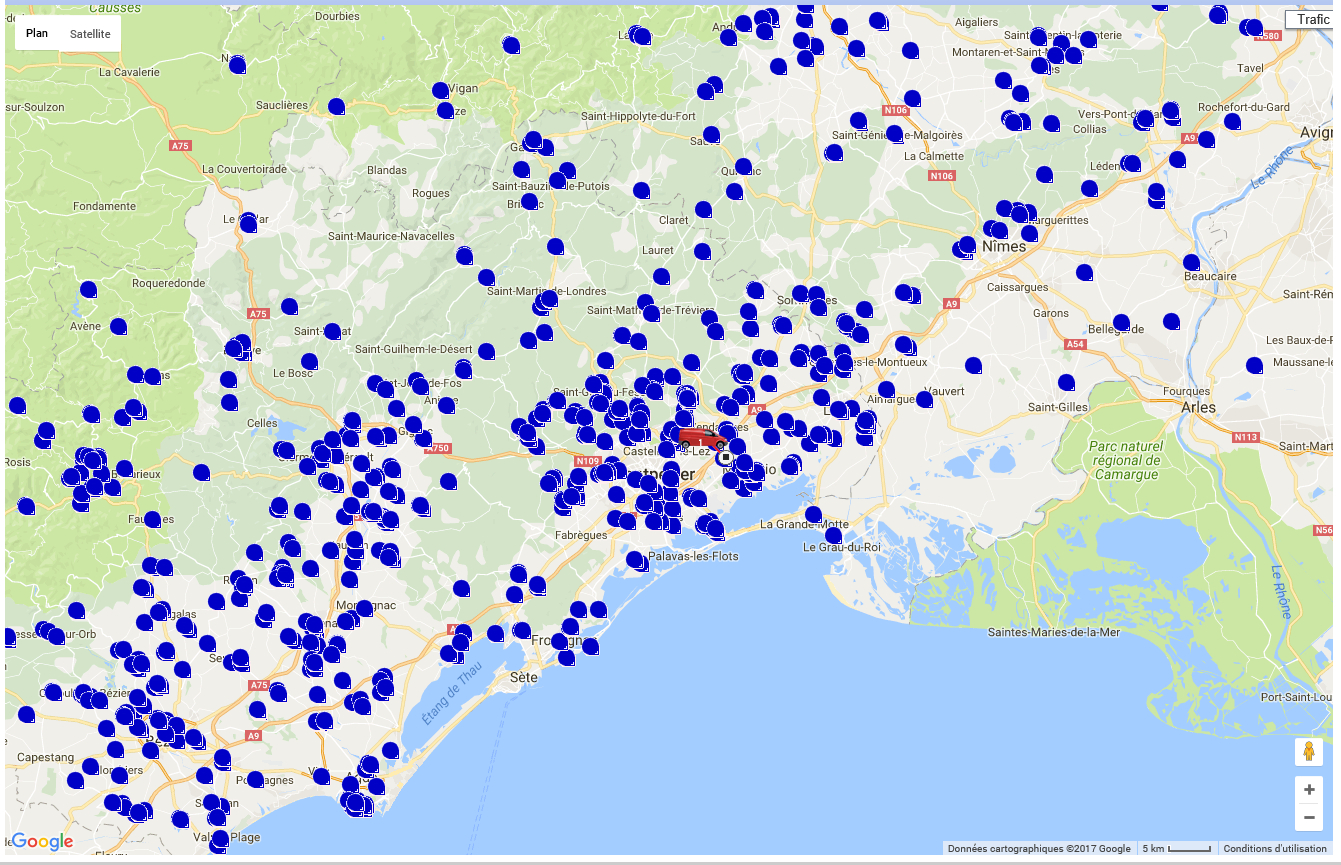Zoom in with the plus button
The image size is (1341, 865).
tap(1309, 789)
